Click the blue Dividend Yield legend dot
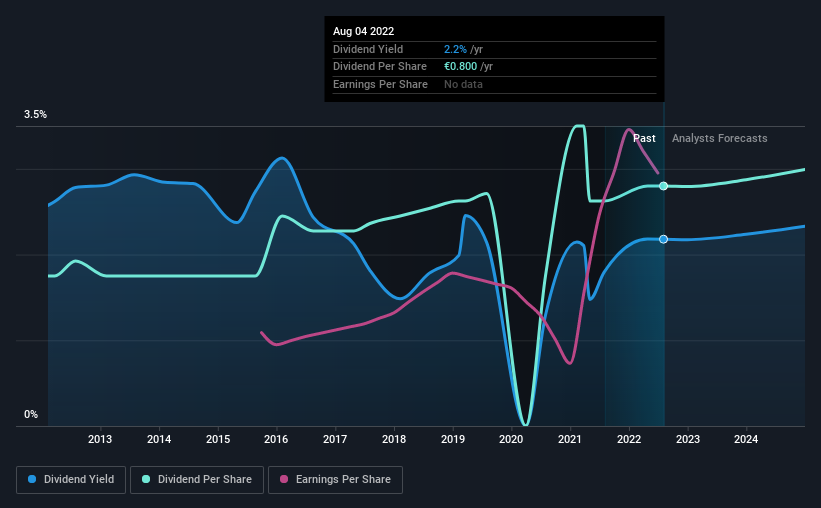Screen dimensions: 821x508 click(32, 479)
